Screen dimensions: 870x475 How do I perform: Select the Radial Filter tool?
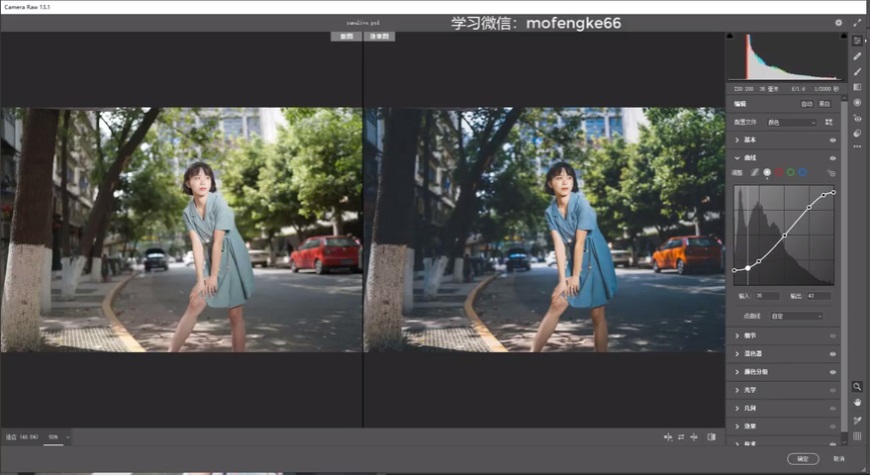click(x=857, y=103)
